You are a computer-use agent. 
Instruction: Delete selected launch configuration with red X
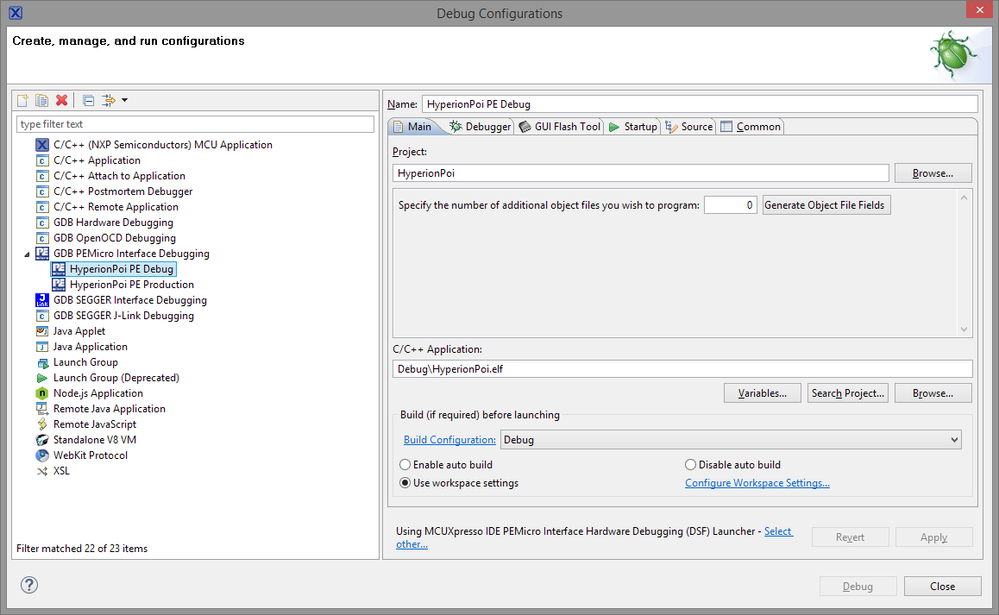click(x=62, y=100)
